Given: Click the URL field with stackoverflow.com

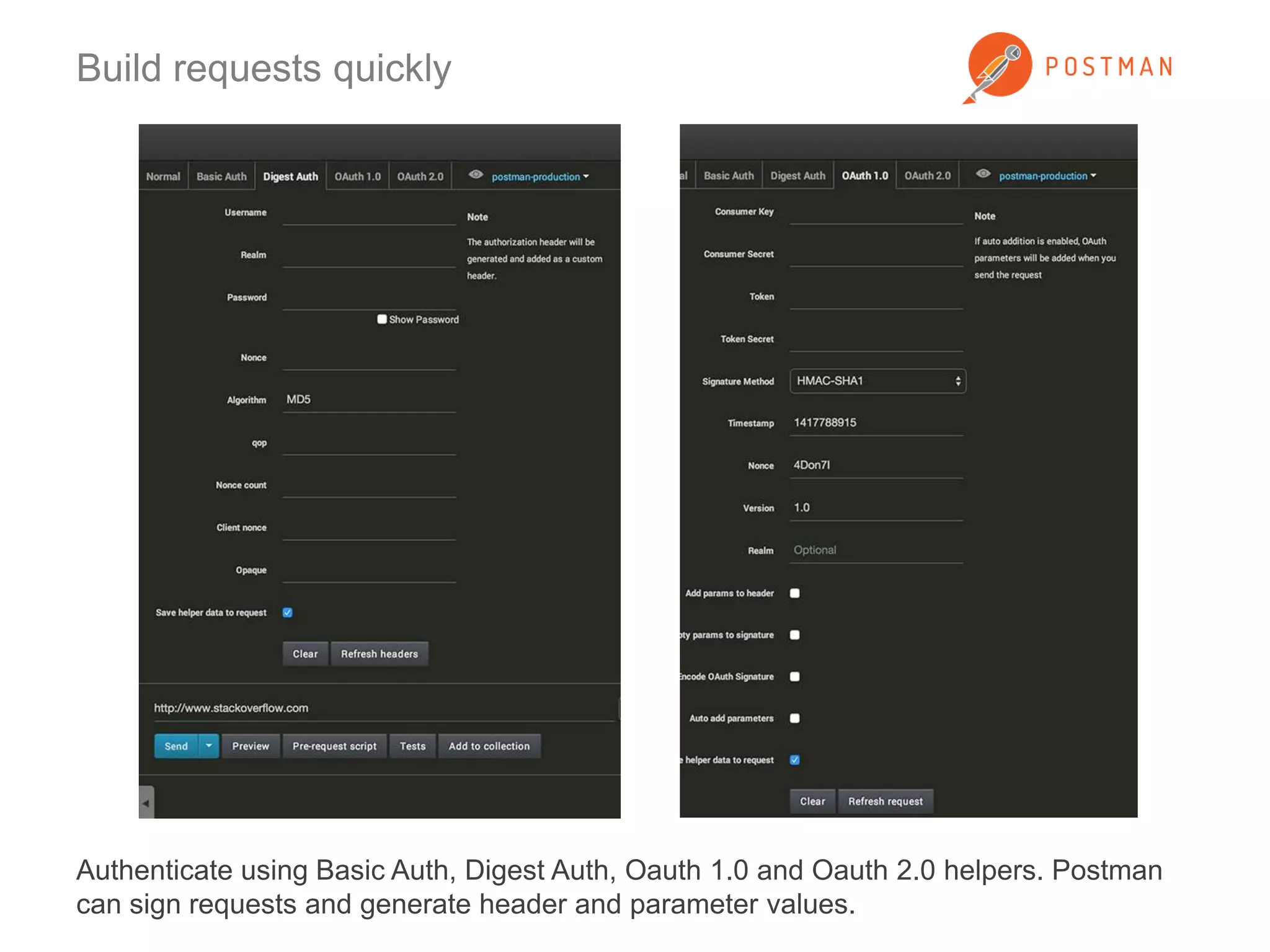Looking at the screenshot, I should [384, 708].
